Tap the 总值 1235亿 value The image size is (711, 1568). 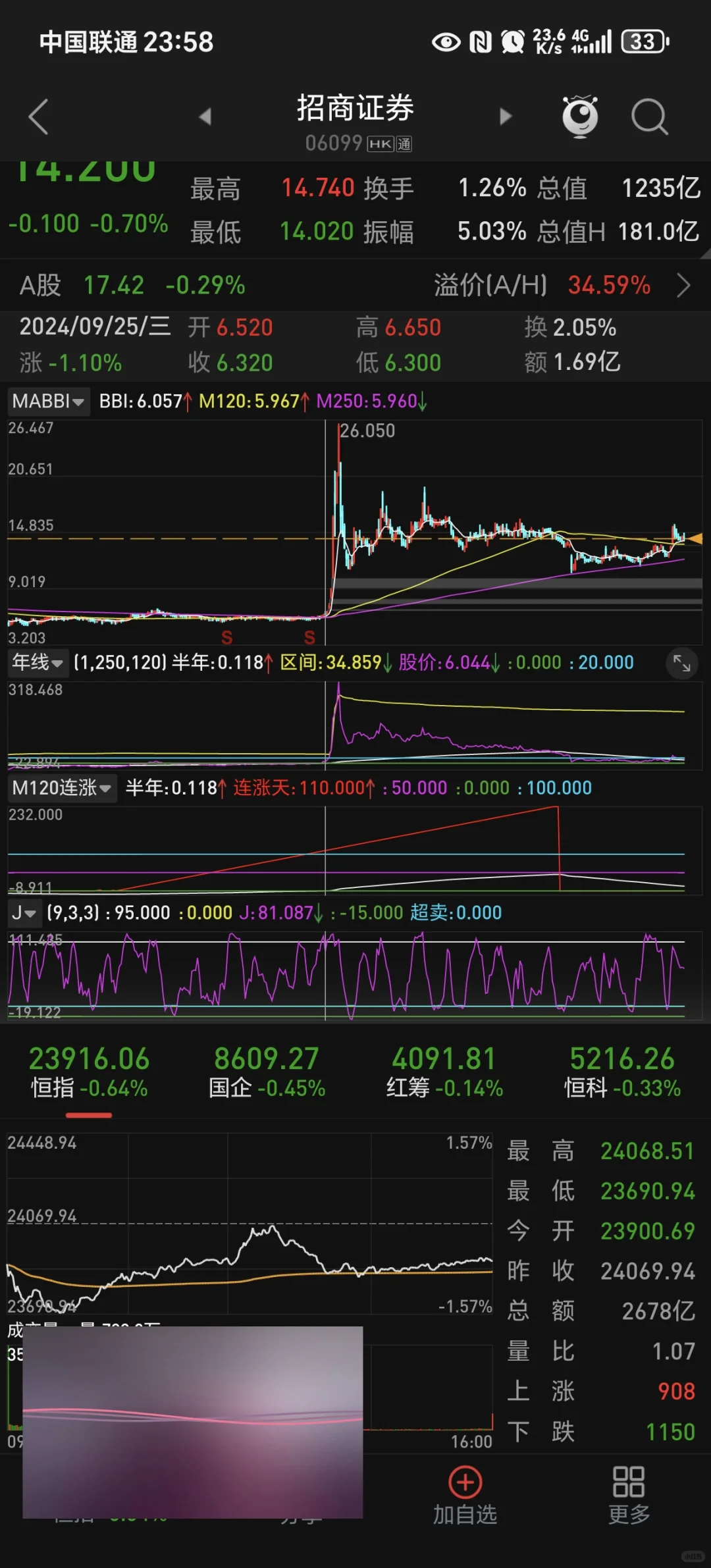(x=661, y=188)
